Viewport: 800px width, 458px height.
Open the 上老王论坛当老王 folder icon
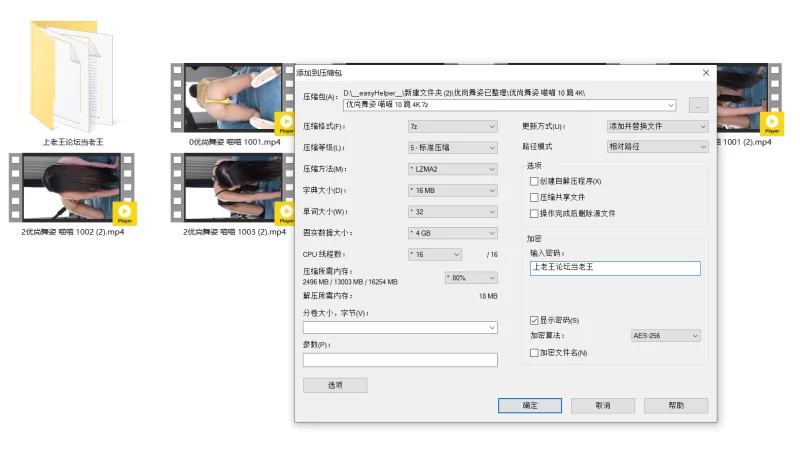pos(71,75)
